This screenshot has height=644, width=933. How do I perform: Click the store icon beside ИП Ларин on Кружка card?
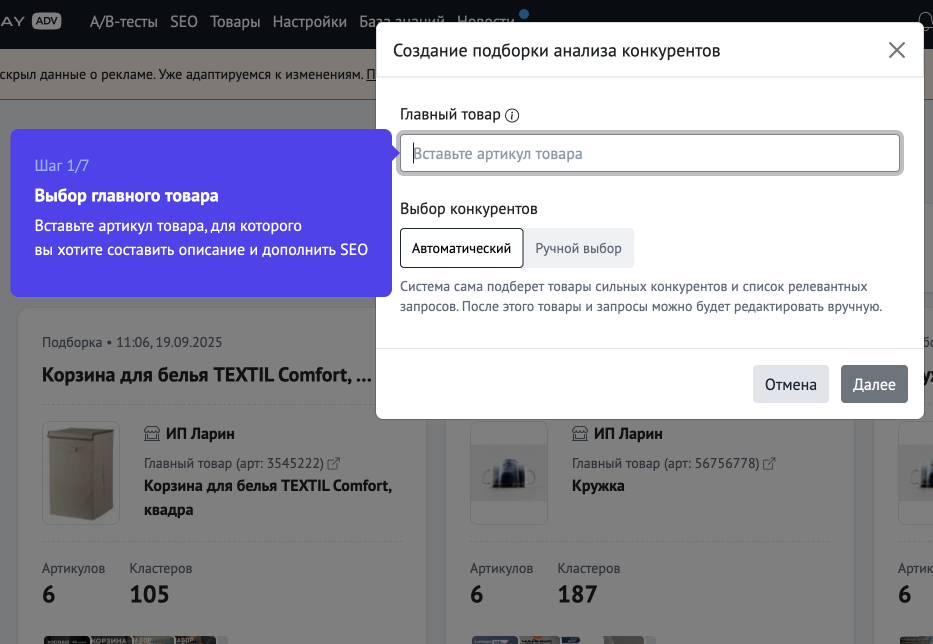click(x=579, y=433)
